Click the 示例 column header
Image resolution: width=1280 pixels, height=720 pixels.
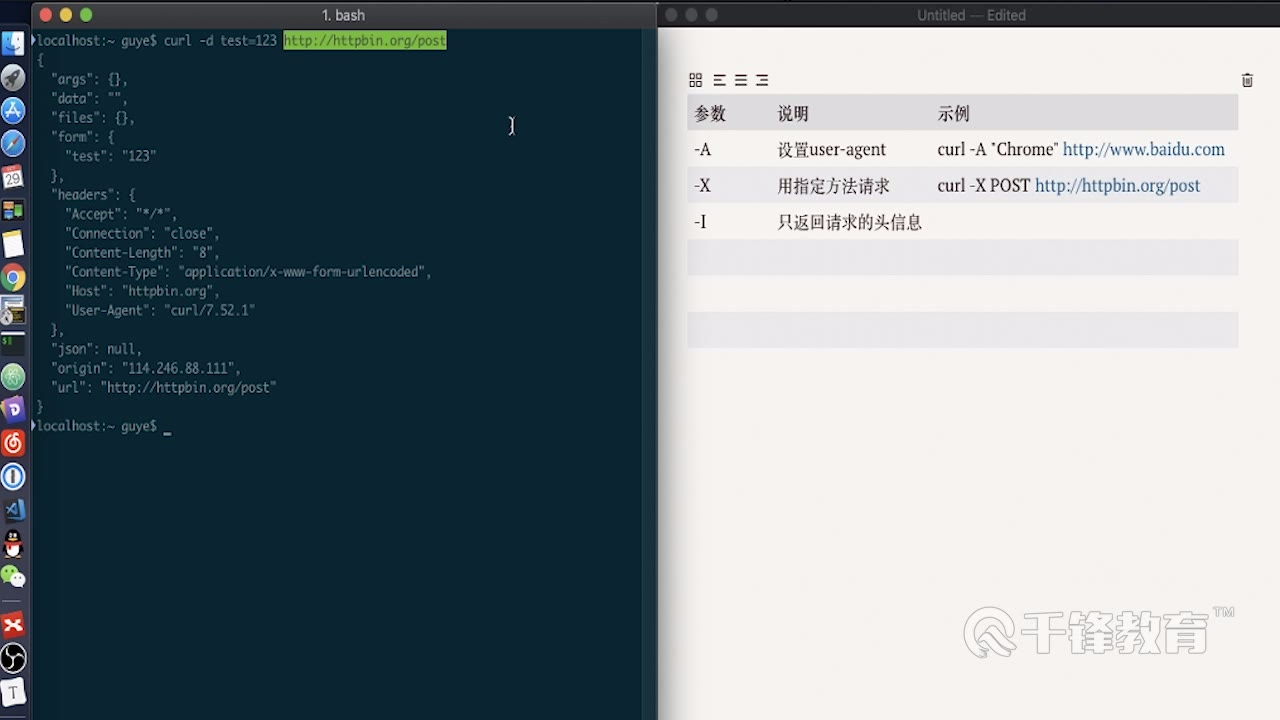click(x=953, y=113)
